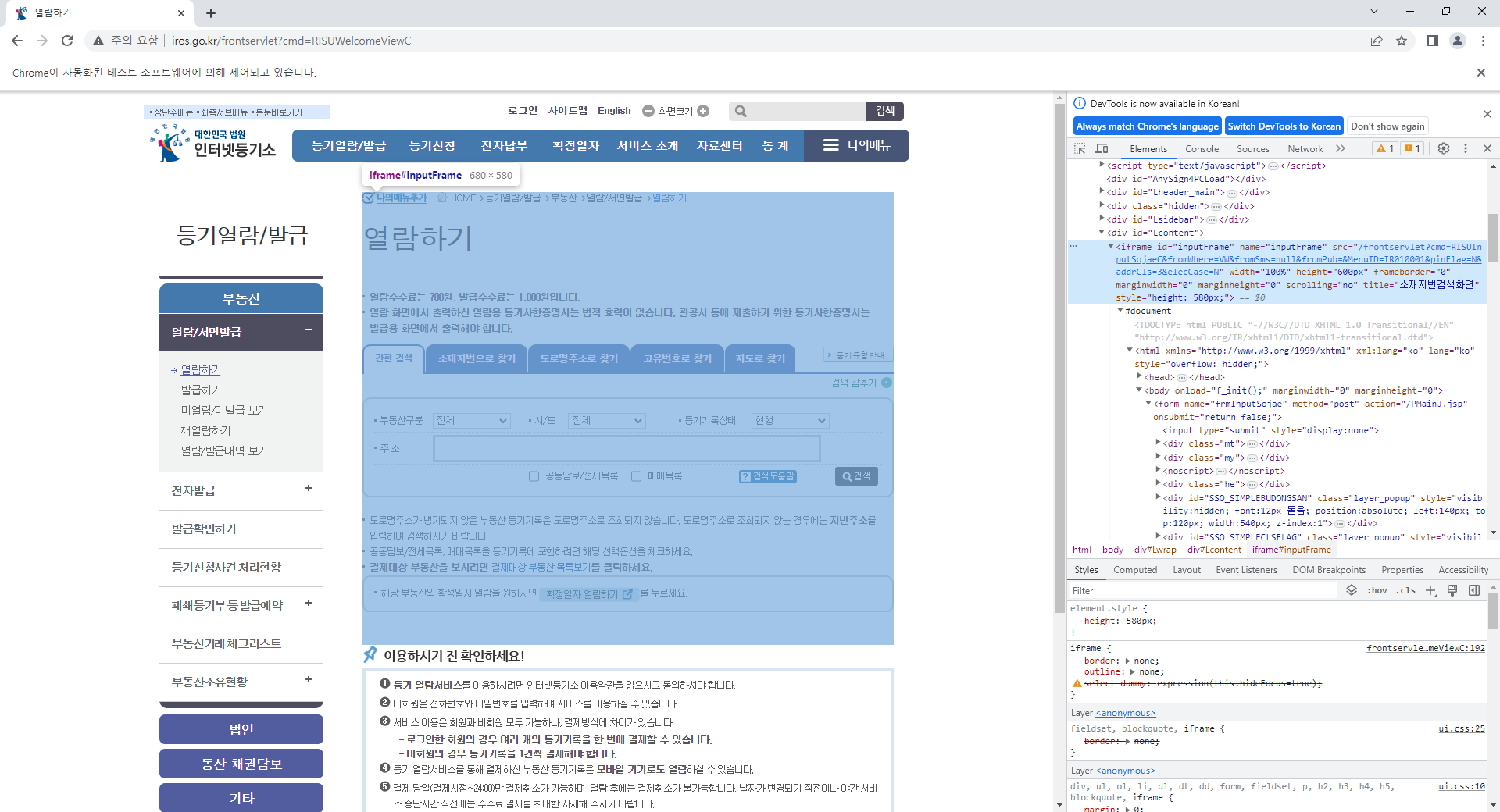Add a new style rule with plus icon

point(1430,590)
